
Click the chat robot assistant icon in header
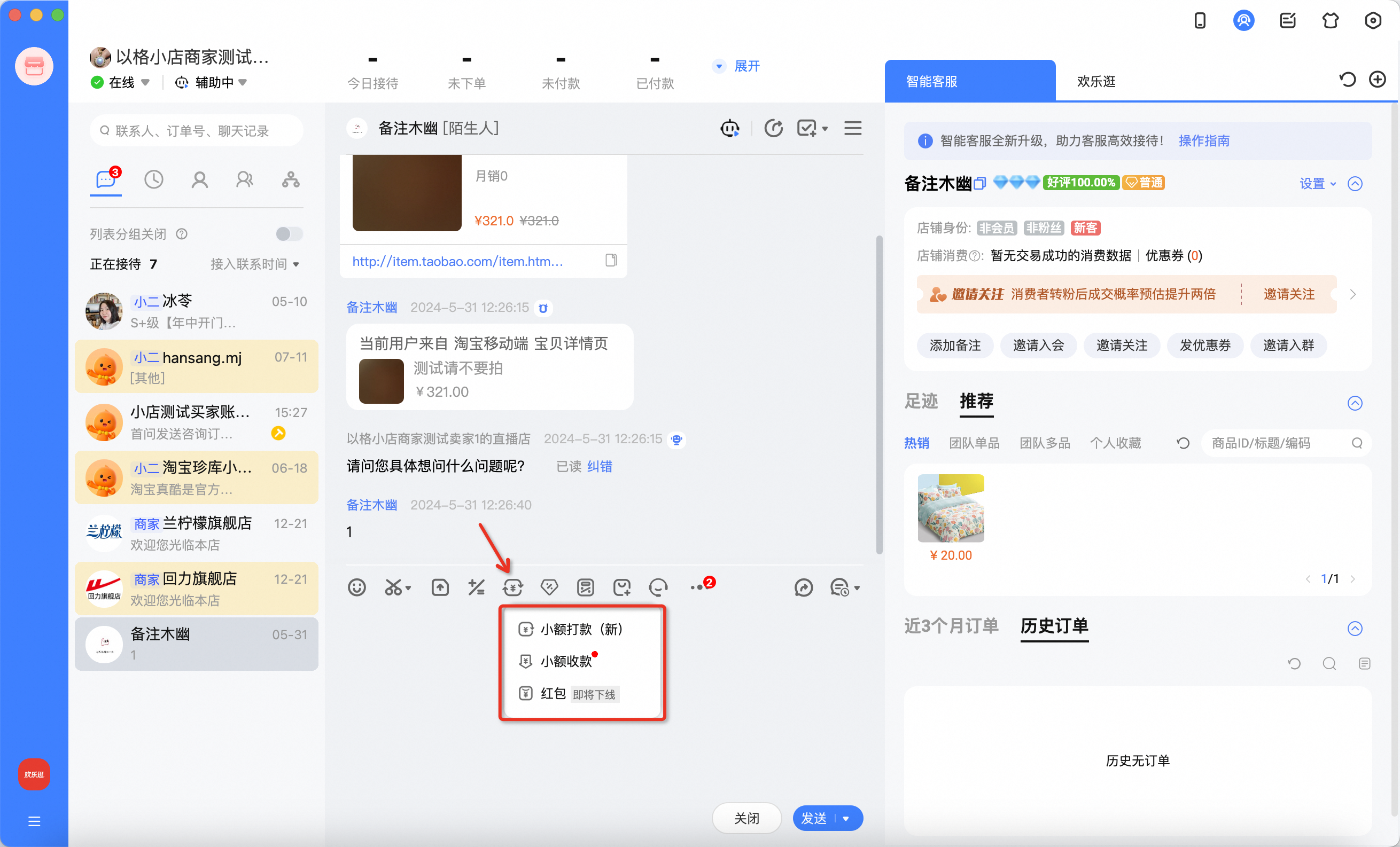pos(729,128)
